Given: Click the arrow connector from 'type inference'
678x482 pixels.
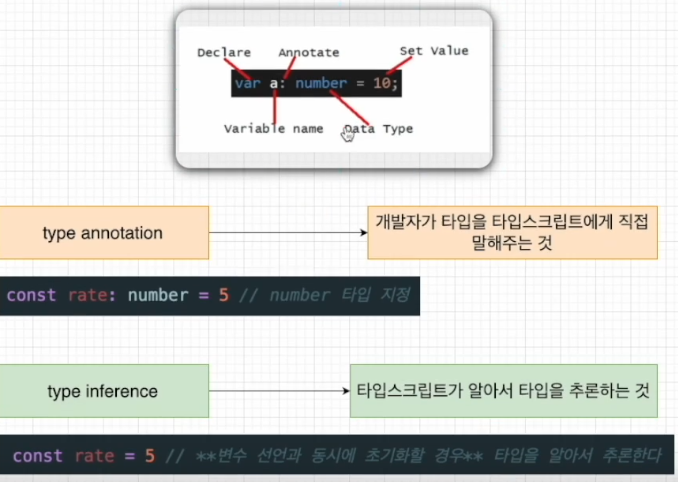Looking at the screenshot, I should click(279, 391).
